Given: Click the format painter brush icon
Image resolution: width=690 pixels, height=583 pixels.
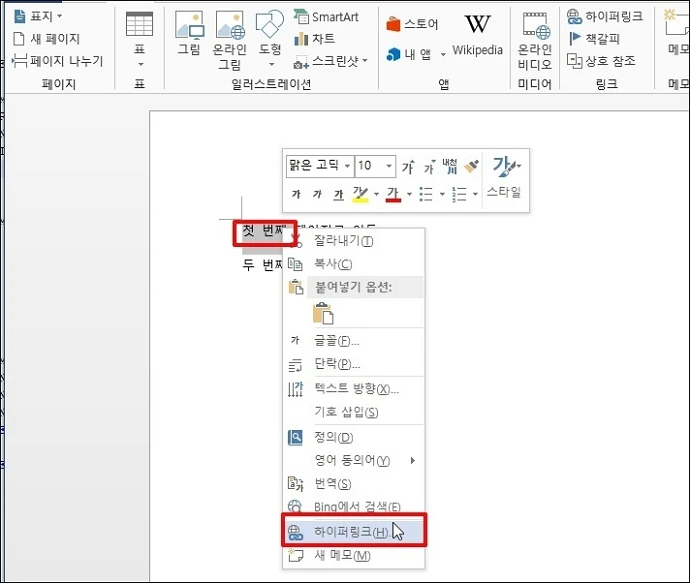Looking at the screenshot, I should coord(471,166).
